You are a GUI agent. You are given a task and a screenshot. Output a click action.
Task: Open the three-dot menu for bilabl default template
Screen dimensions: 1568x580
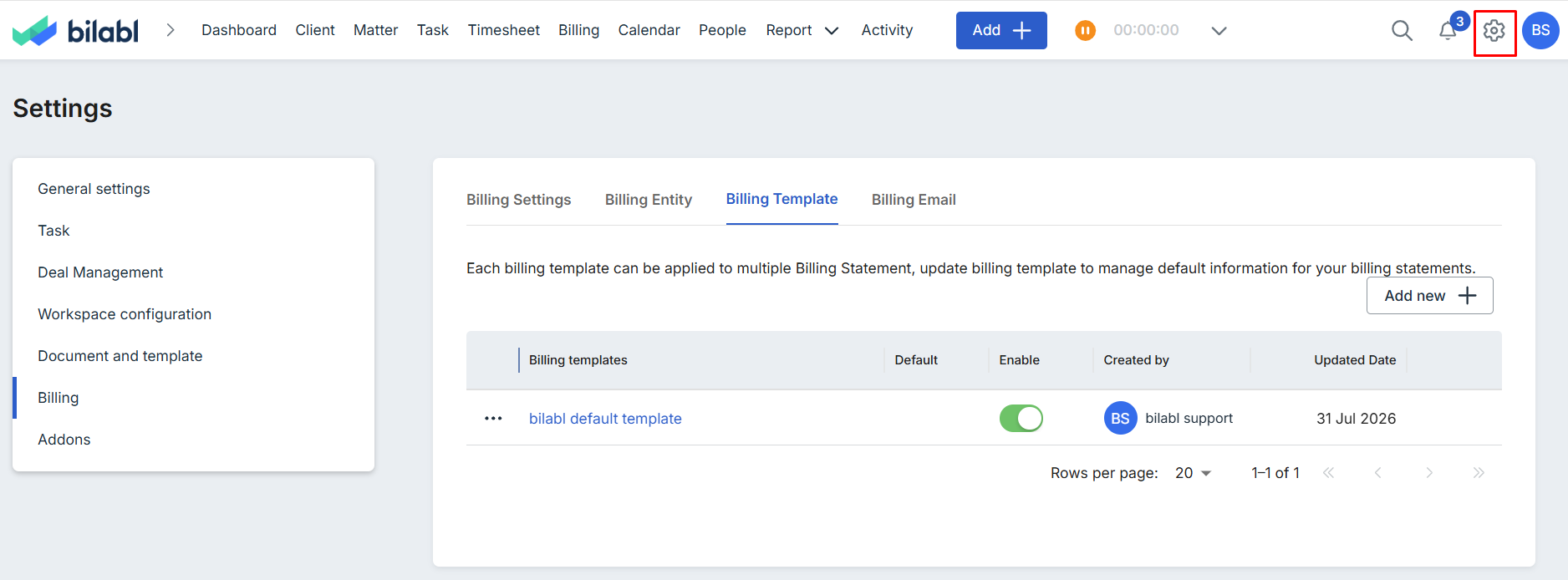(x=493, y=418)
